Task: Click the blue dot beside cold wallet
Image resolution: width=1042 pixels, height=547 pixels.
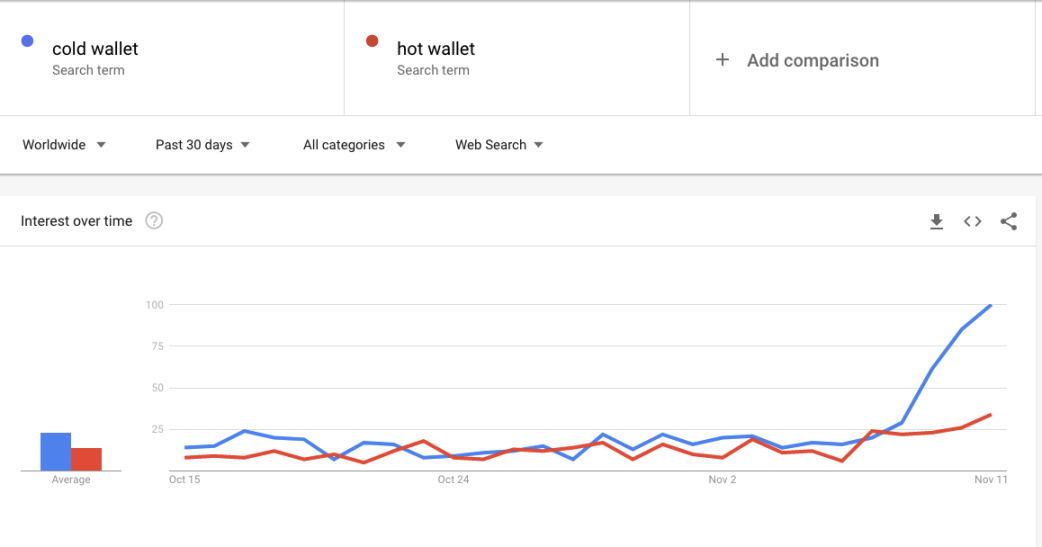Action: pos(28,41)
